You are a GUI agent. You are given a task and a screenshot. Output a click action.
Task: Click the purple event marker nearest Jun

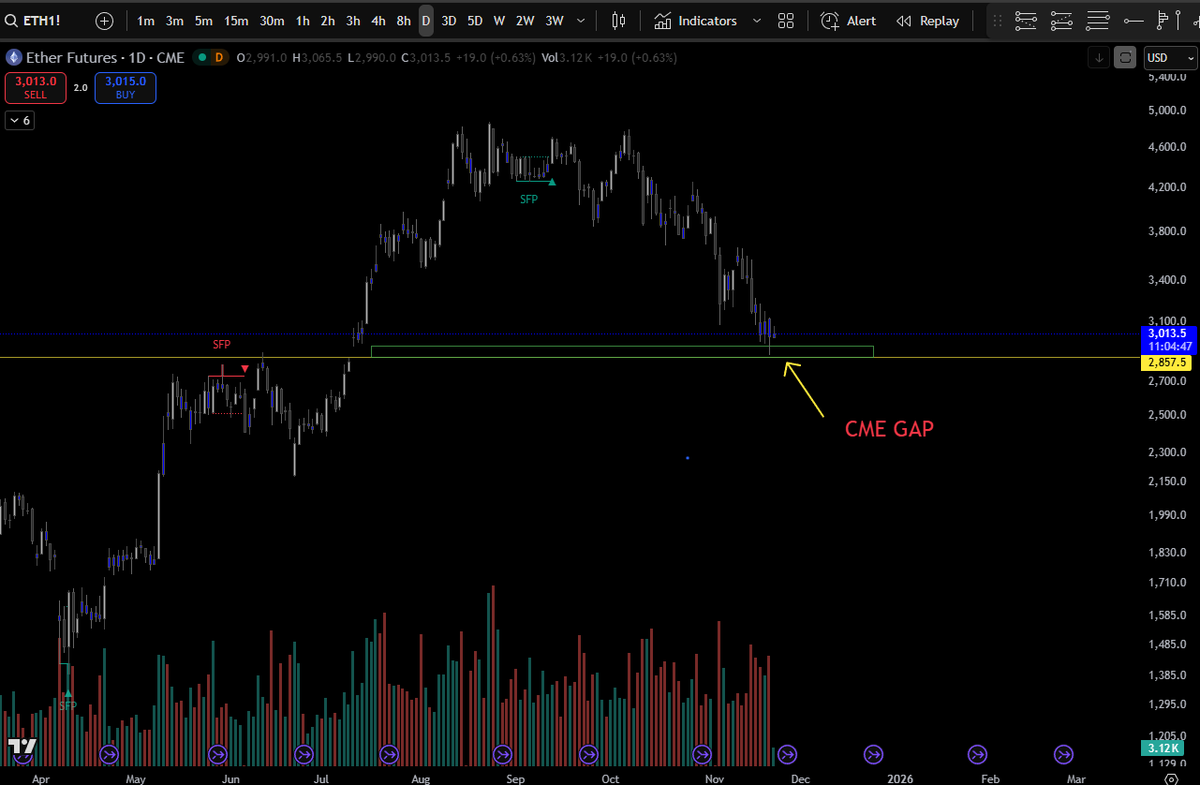coord(217,754)
